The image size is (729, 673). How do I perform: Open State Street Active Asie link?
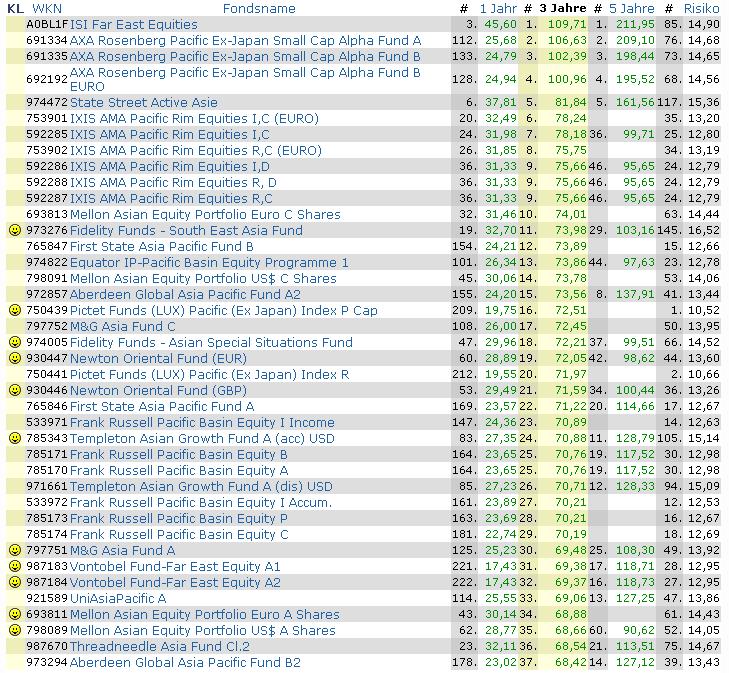click(144, 102)
